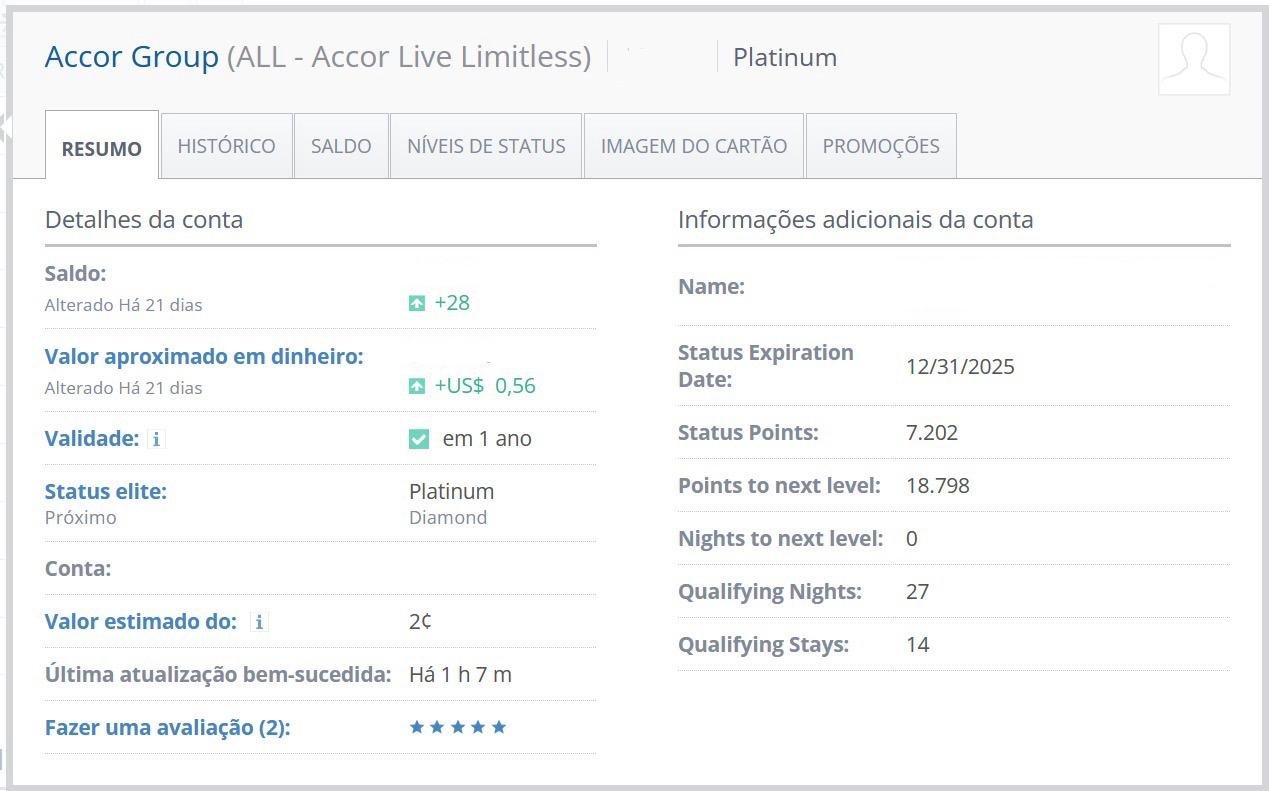Click the Status Expiration Date label

(x=766, y=366)
